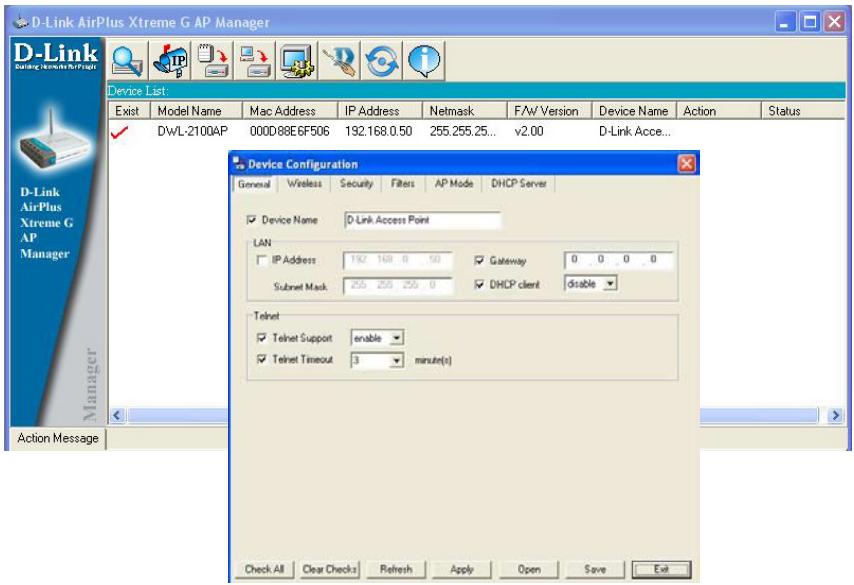
Task: Enable the IP Address checkbox
Action: (x=261, y=260)
